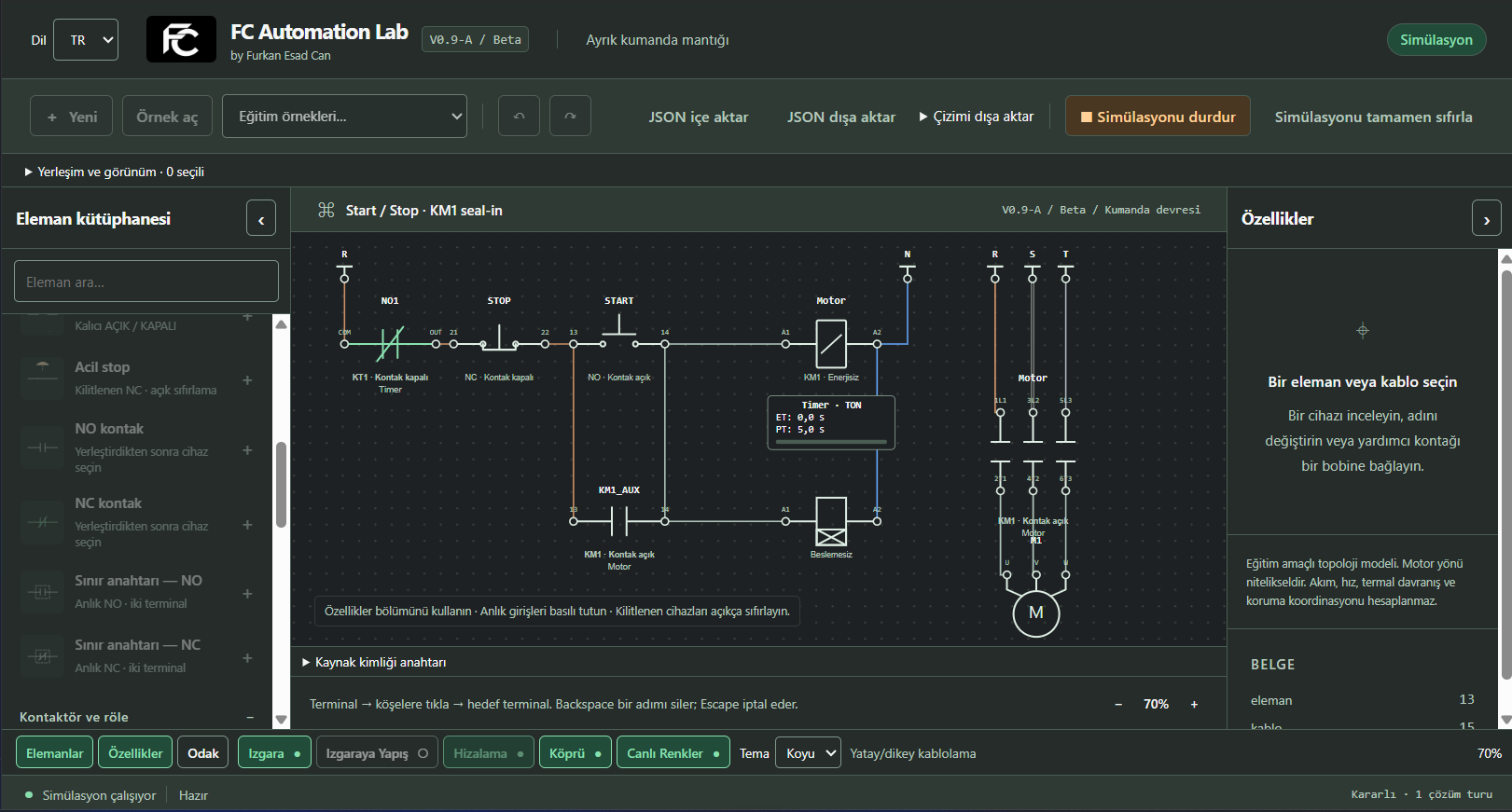Open the Tema Koyu theme dropdown

point(808,753)
